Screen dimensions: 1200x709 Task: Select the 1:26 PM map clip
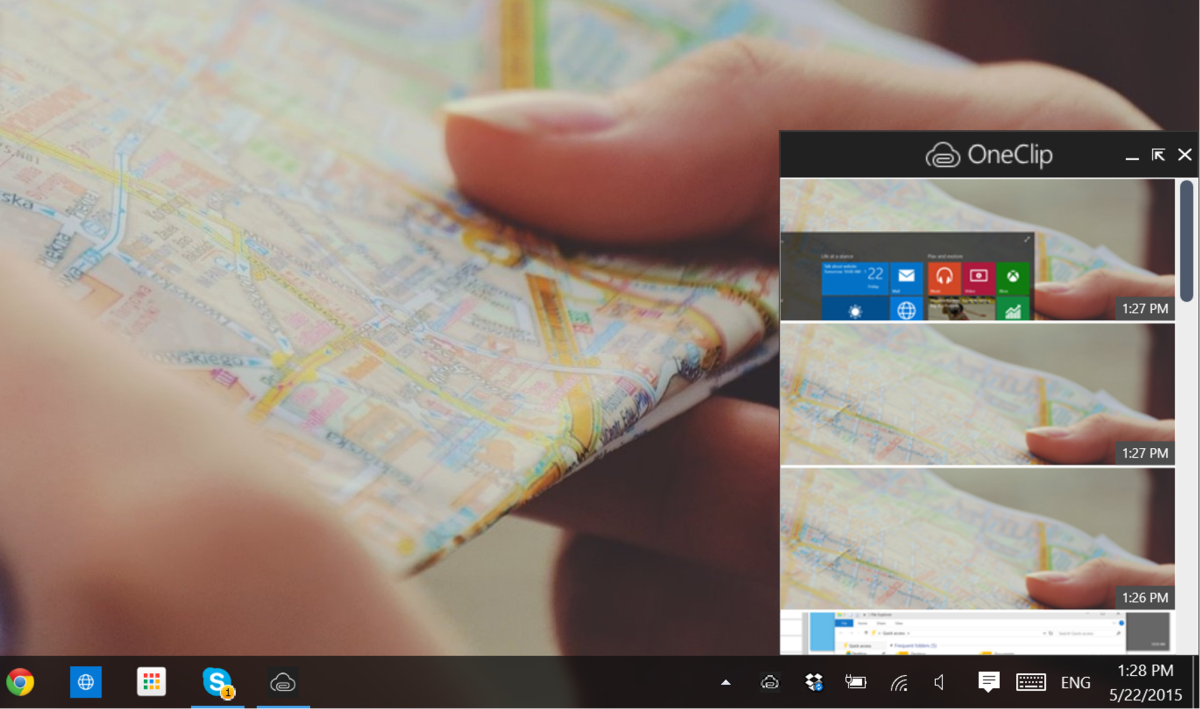click(977, 539)
